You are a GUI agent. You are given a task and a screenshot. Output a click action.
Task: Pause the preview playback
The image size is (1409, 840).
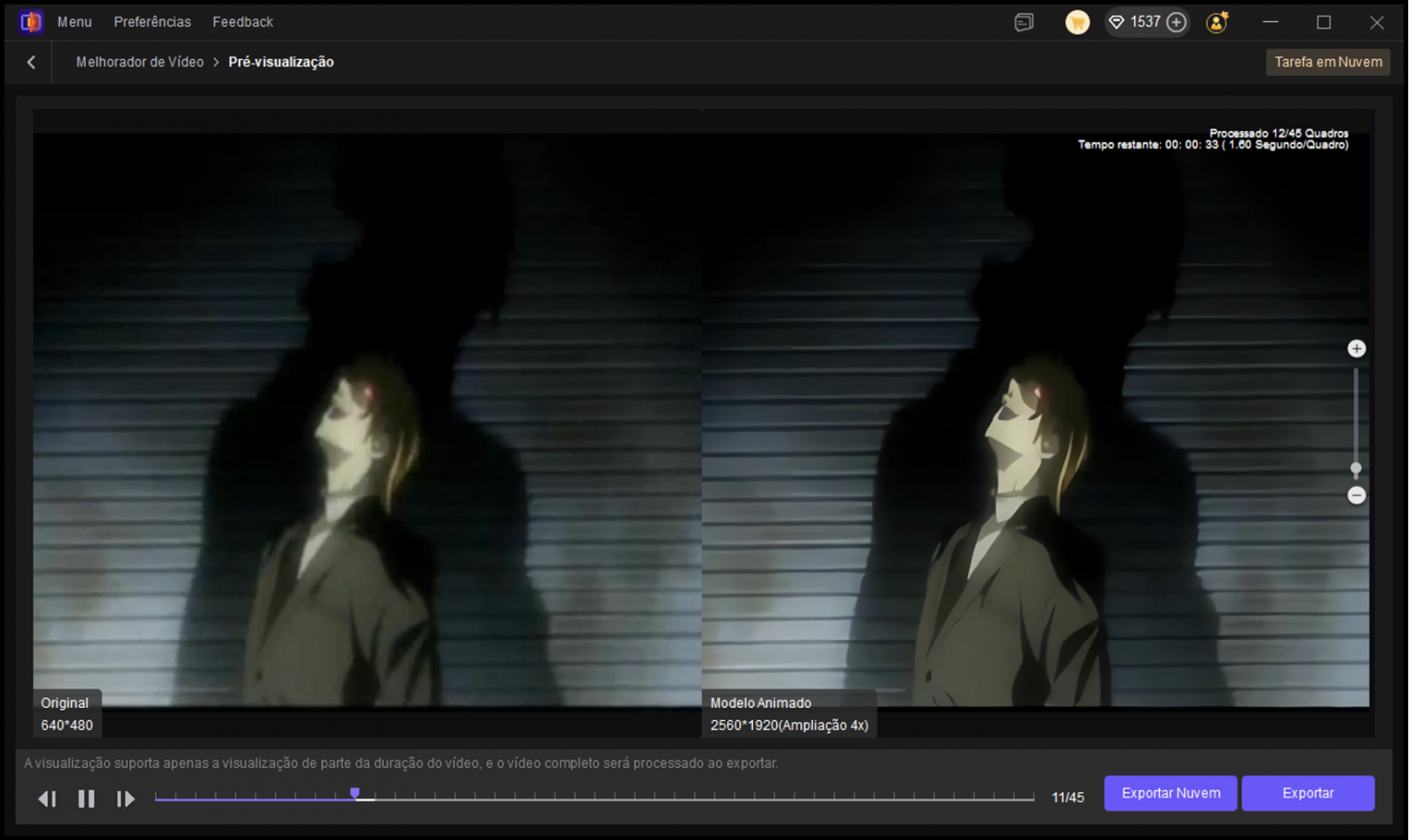86,799
